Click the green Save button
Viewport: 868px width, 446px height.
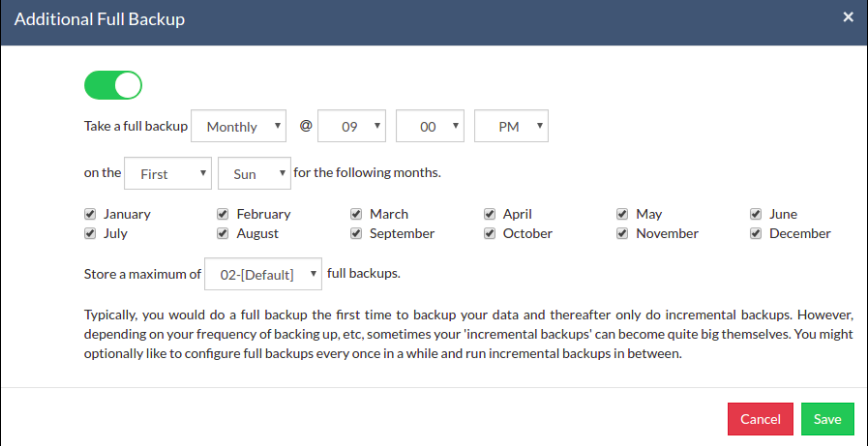click(x=828, y=419)
